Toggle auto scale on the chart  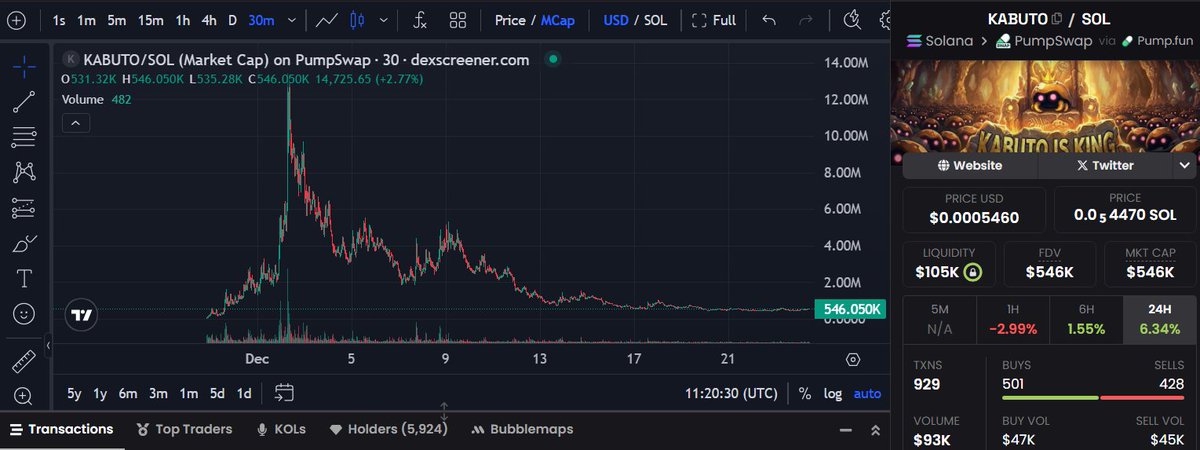867,394
